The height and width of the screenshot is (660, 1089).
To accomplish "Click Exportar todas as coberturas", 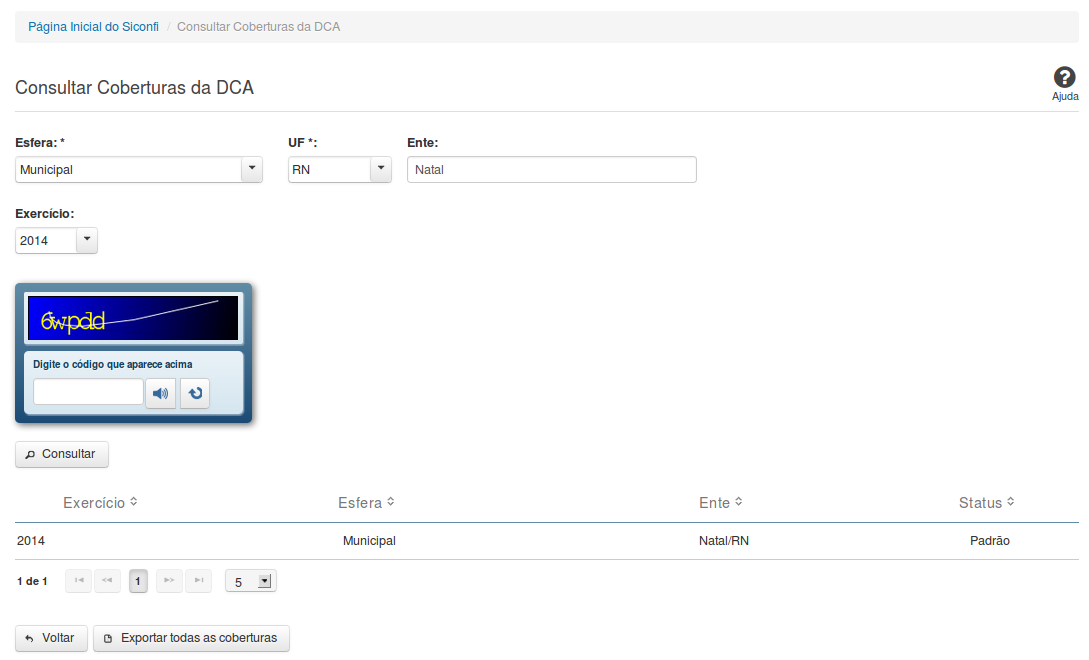I will pos(191,638).
